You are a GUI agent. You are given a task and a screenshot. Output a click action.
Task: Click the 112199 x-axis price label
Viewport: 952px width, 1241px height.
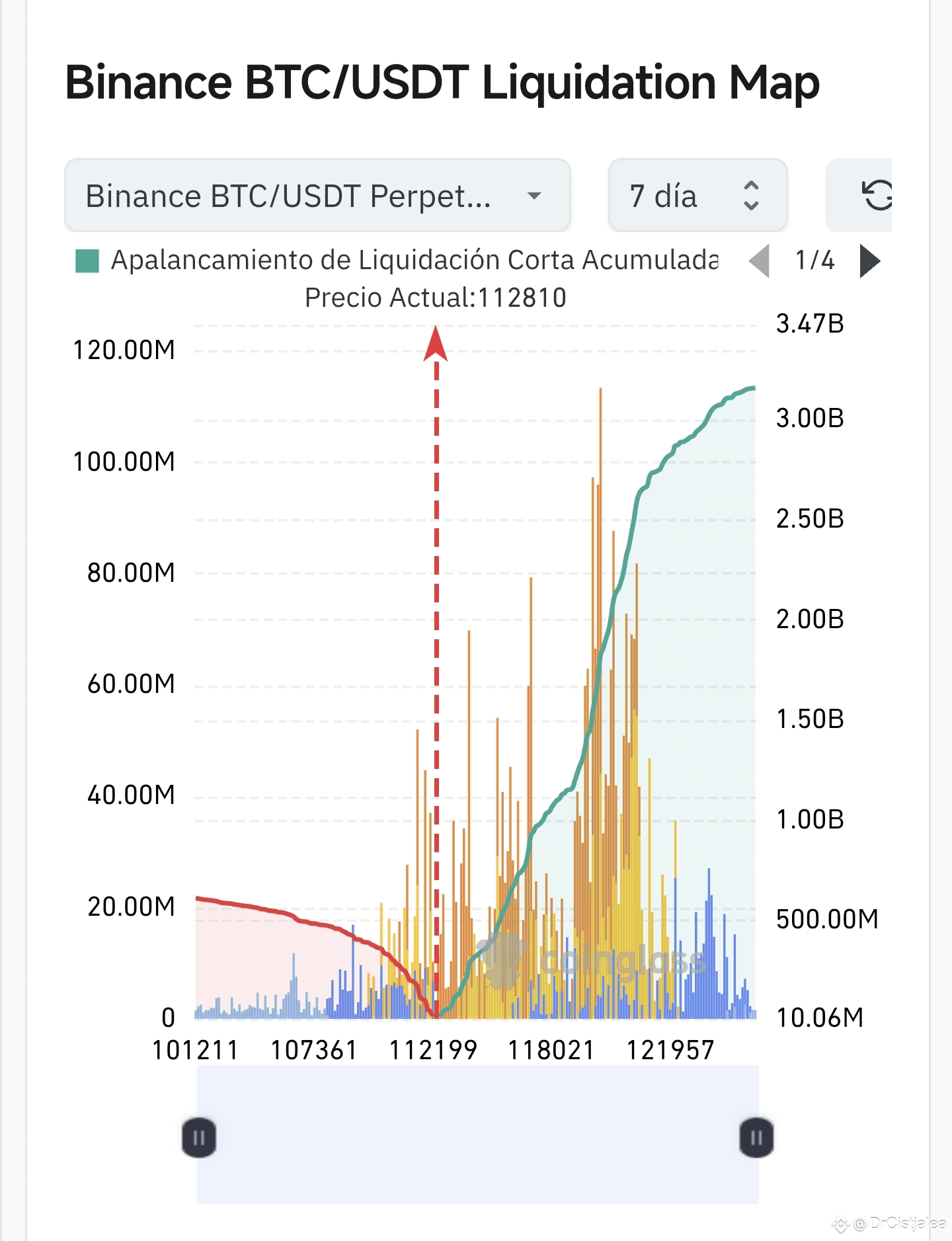433,1050
